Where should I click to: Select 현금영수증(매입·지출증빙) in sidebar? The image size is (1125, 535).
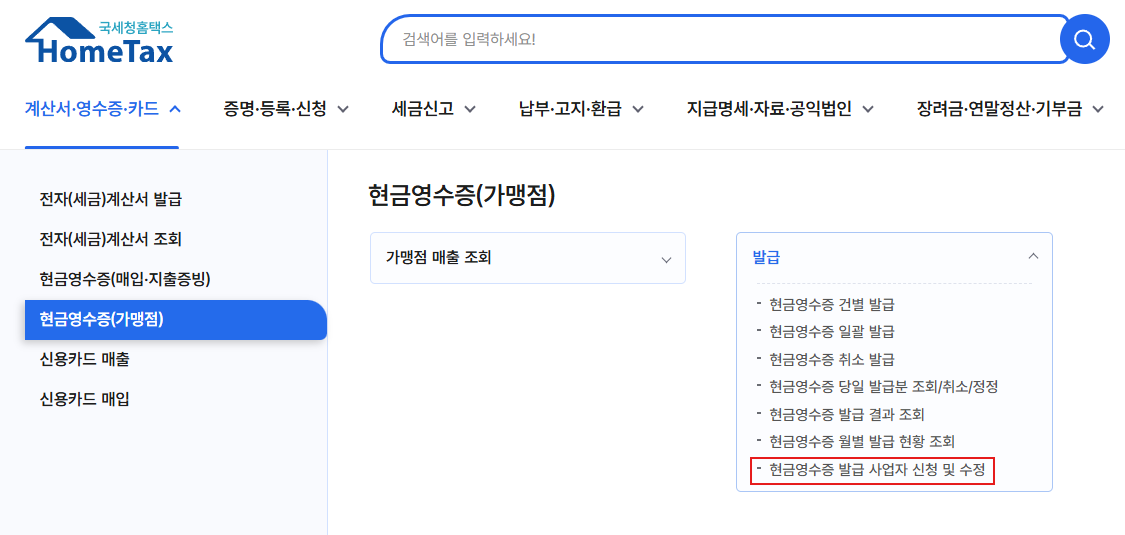pyautogui.click(x=125, y=279)
